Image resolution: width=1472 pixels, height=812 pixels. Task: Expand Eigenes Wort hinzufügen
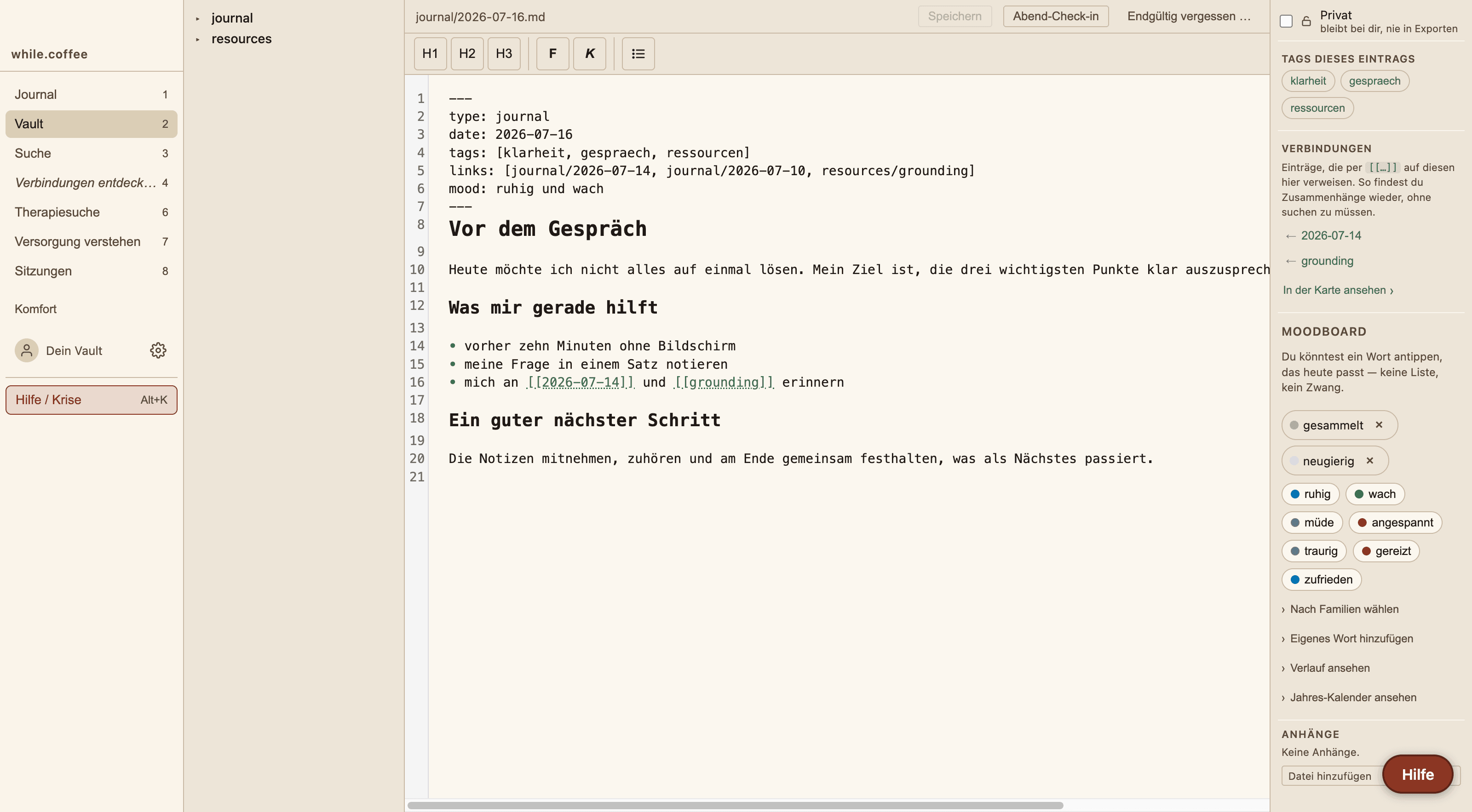tap(1347, 638)
